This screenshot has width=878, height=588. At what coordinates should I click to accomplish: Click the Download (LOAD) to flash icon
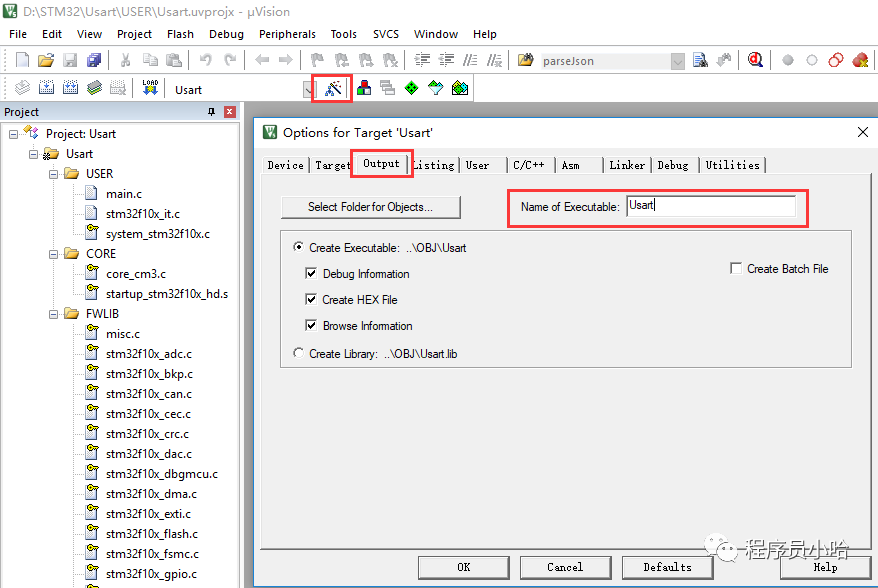coord(150,88)
